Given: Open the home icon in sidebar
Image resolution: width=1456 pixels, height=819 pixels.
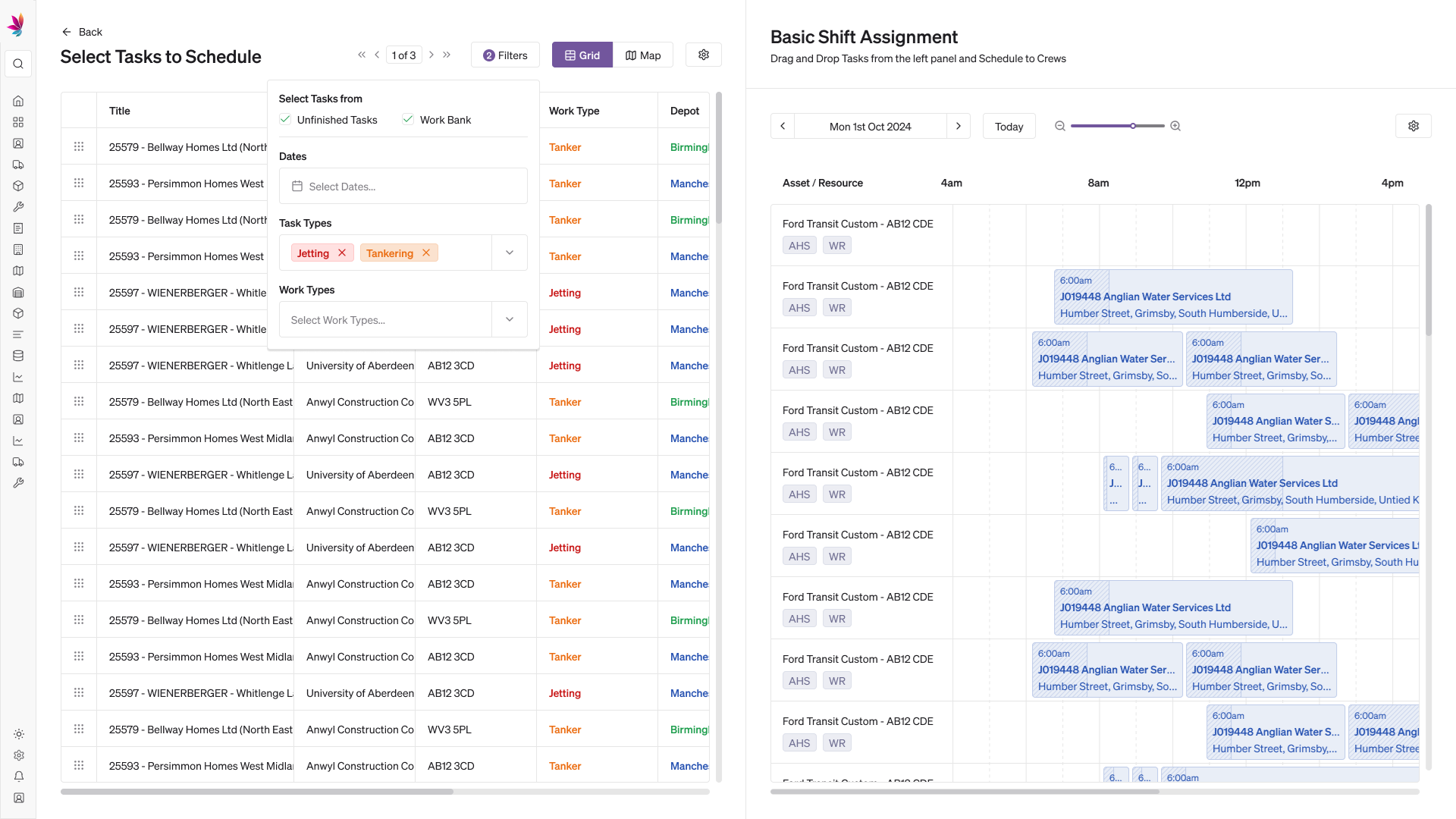Looking at the screenshot, I should [18, 101].
